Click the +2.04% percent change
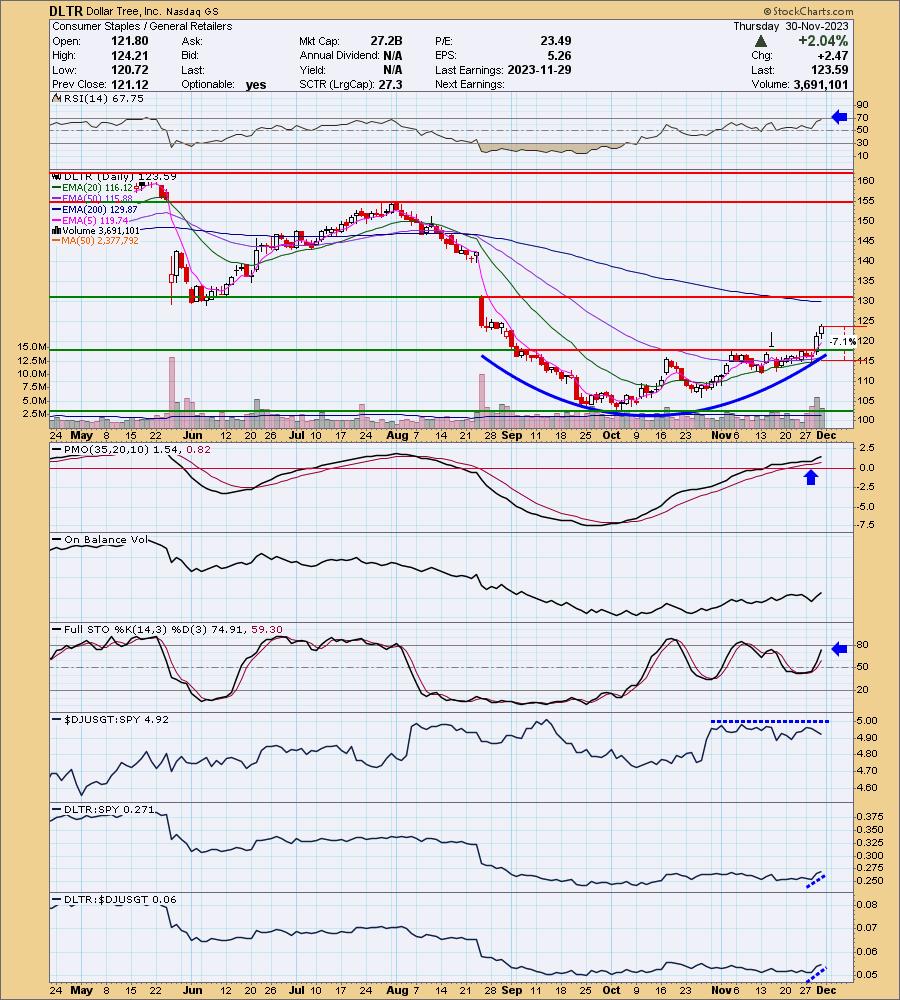 click(x=823, y=41)
